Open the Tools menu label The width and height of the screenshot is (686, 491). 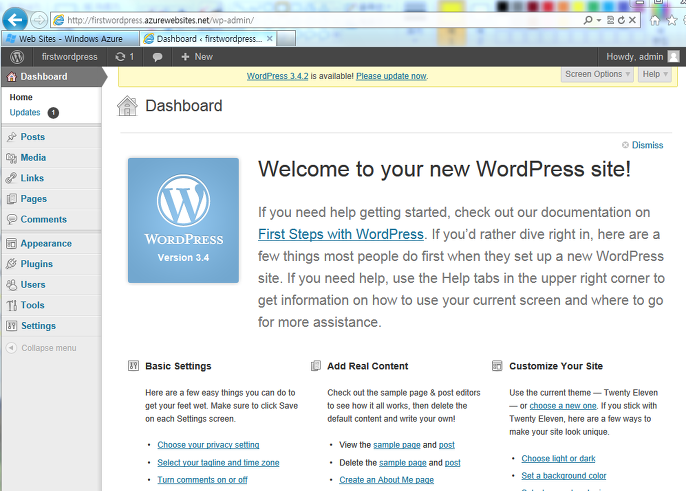pyautogui.click(x=32, y=305)
